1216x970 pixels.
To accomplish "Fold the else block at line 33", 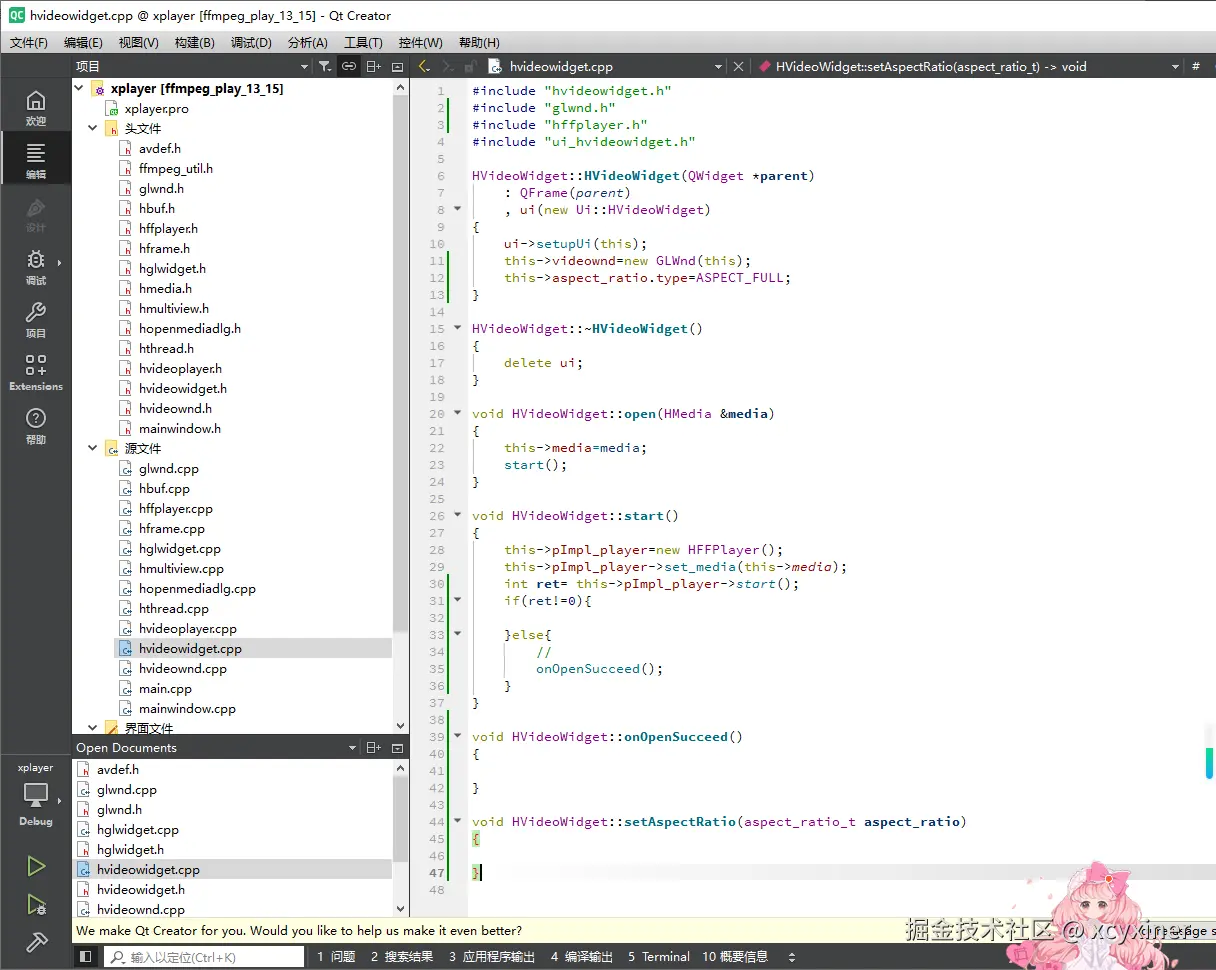I will point(458,634).
